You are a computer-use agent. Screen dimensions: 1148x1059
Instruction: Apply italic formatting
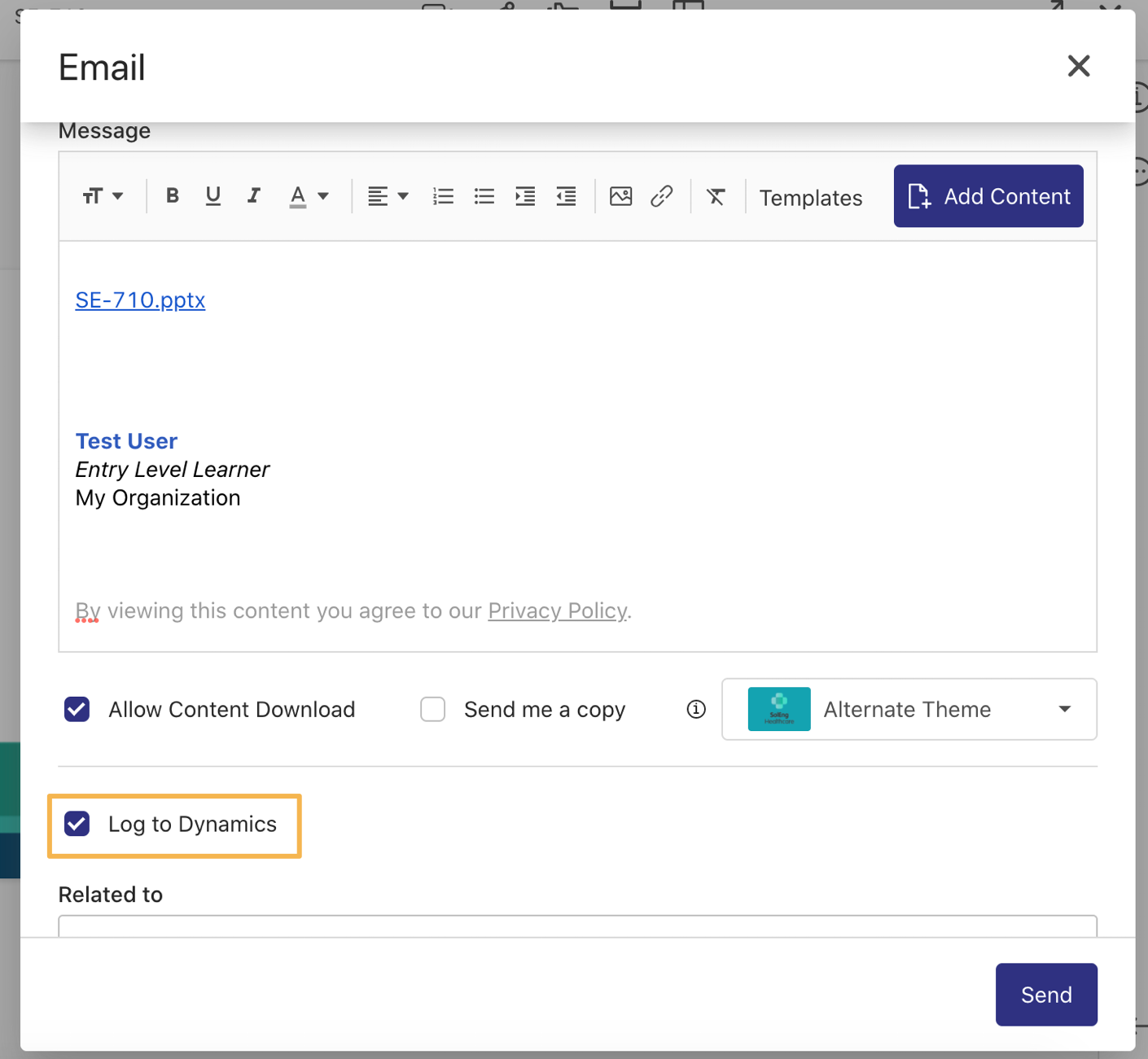(x=254, y=196)
